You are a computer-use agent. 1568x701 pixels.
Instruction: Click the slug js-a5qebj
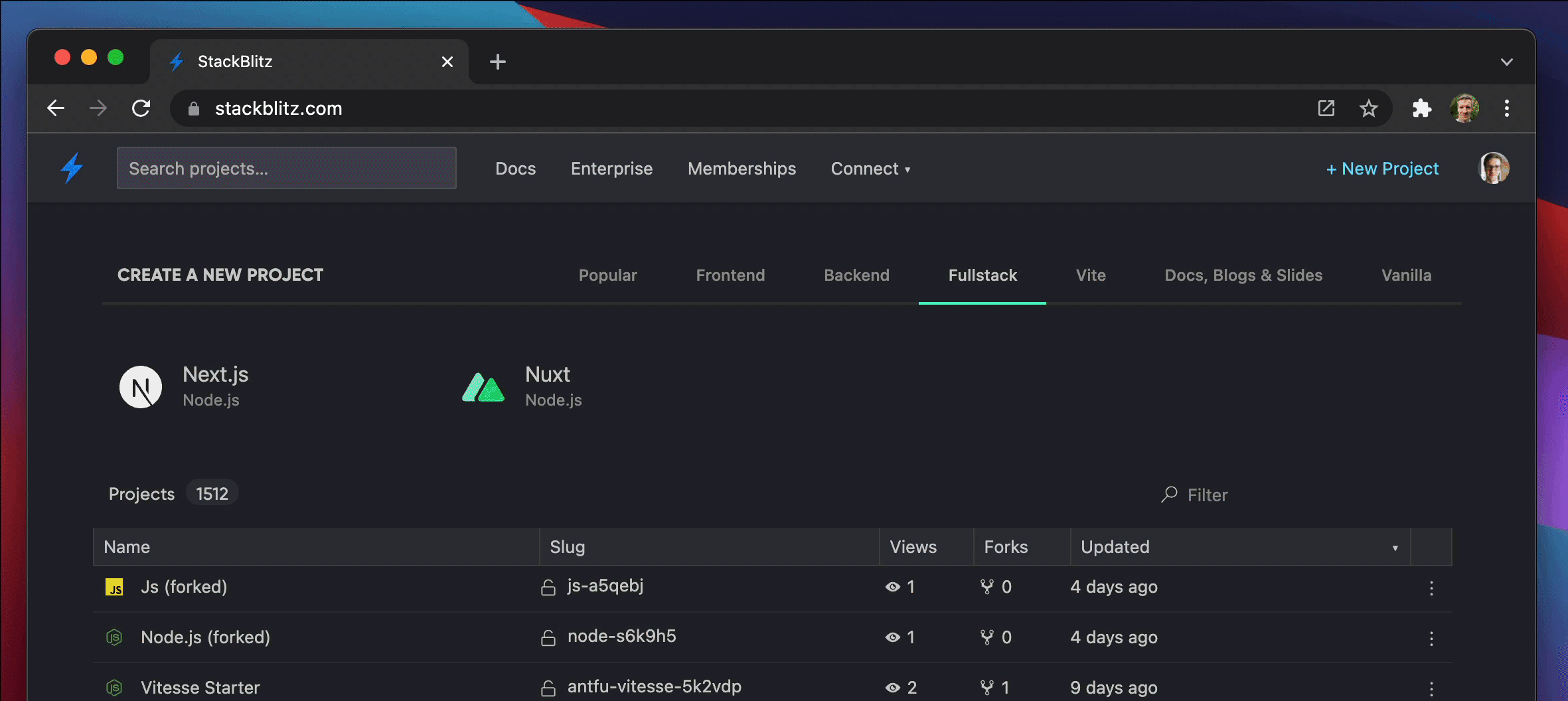[605, 585]
